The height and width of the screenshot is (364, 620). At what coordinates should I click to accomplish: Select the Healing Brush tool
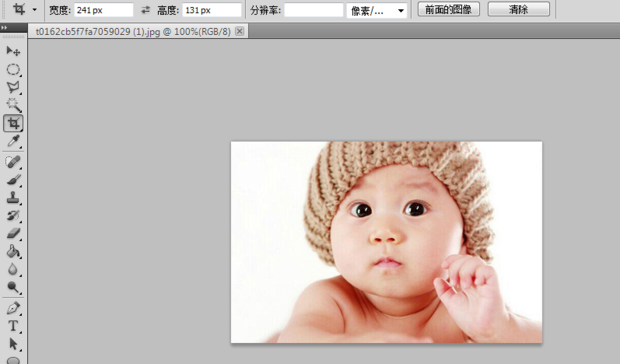tap(13, 162)
